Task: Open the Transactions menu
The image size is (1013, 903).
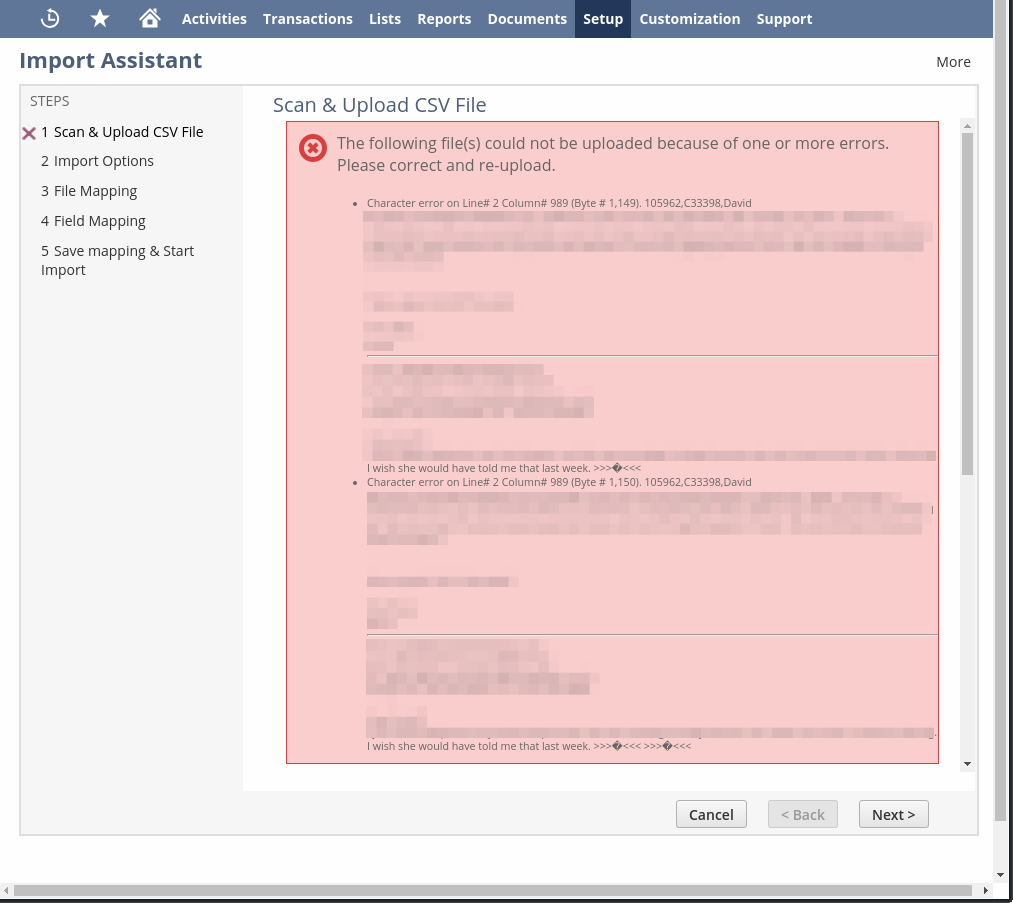Action: coord(307,18)
